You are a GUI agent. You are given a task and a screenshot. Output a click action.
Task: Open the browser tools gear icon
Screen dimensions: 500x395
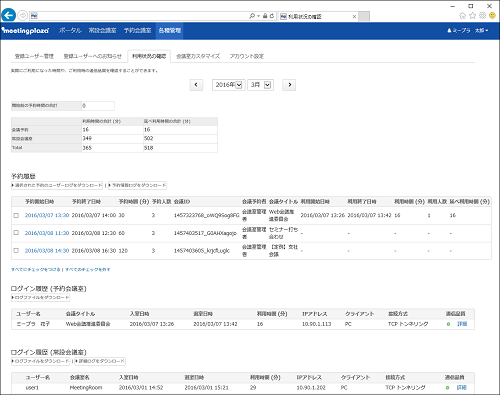coord(482,16)
